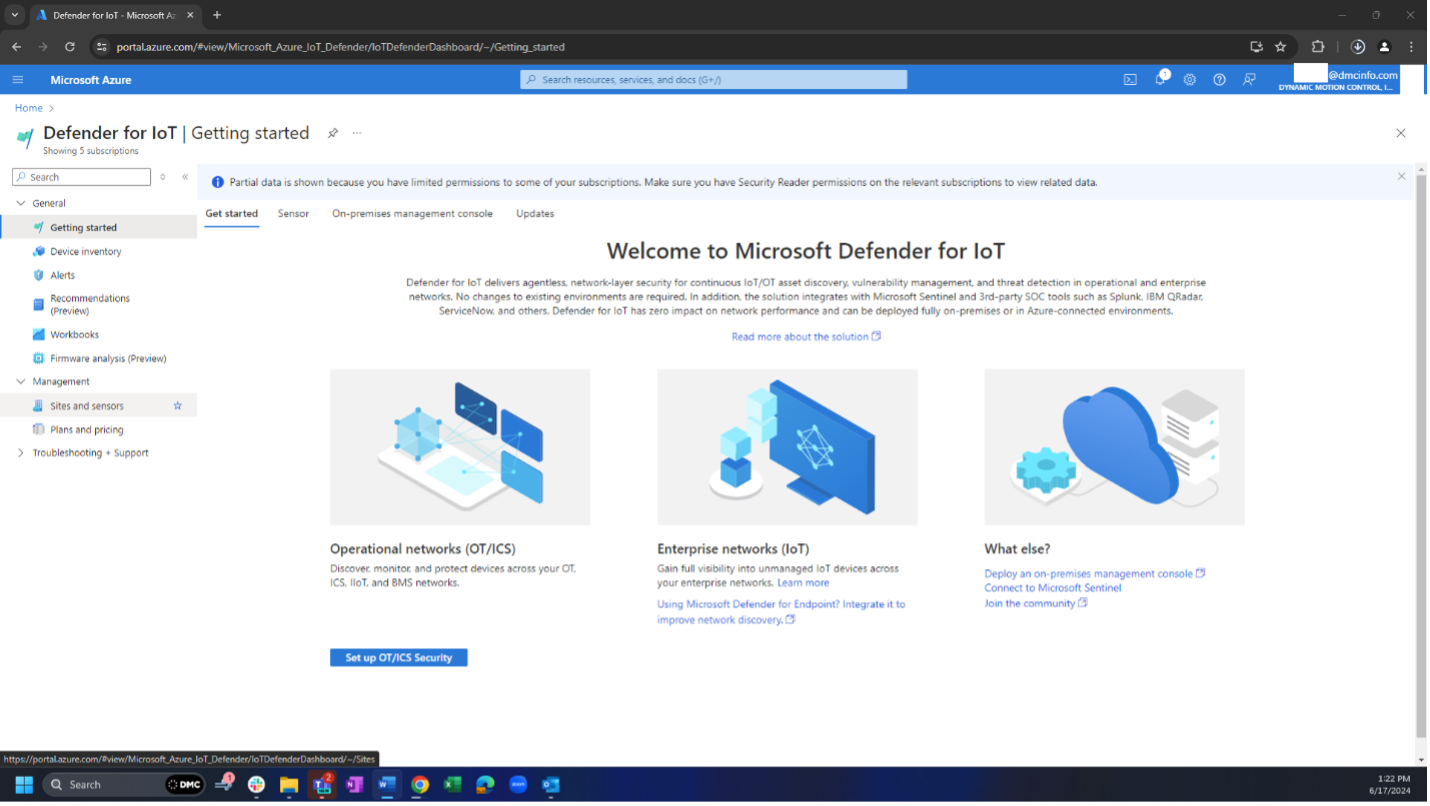Open Microsoft Teams from the taskbar
This screenshot has width=1430, height=806.
(322, 785)
